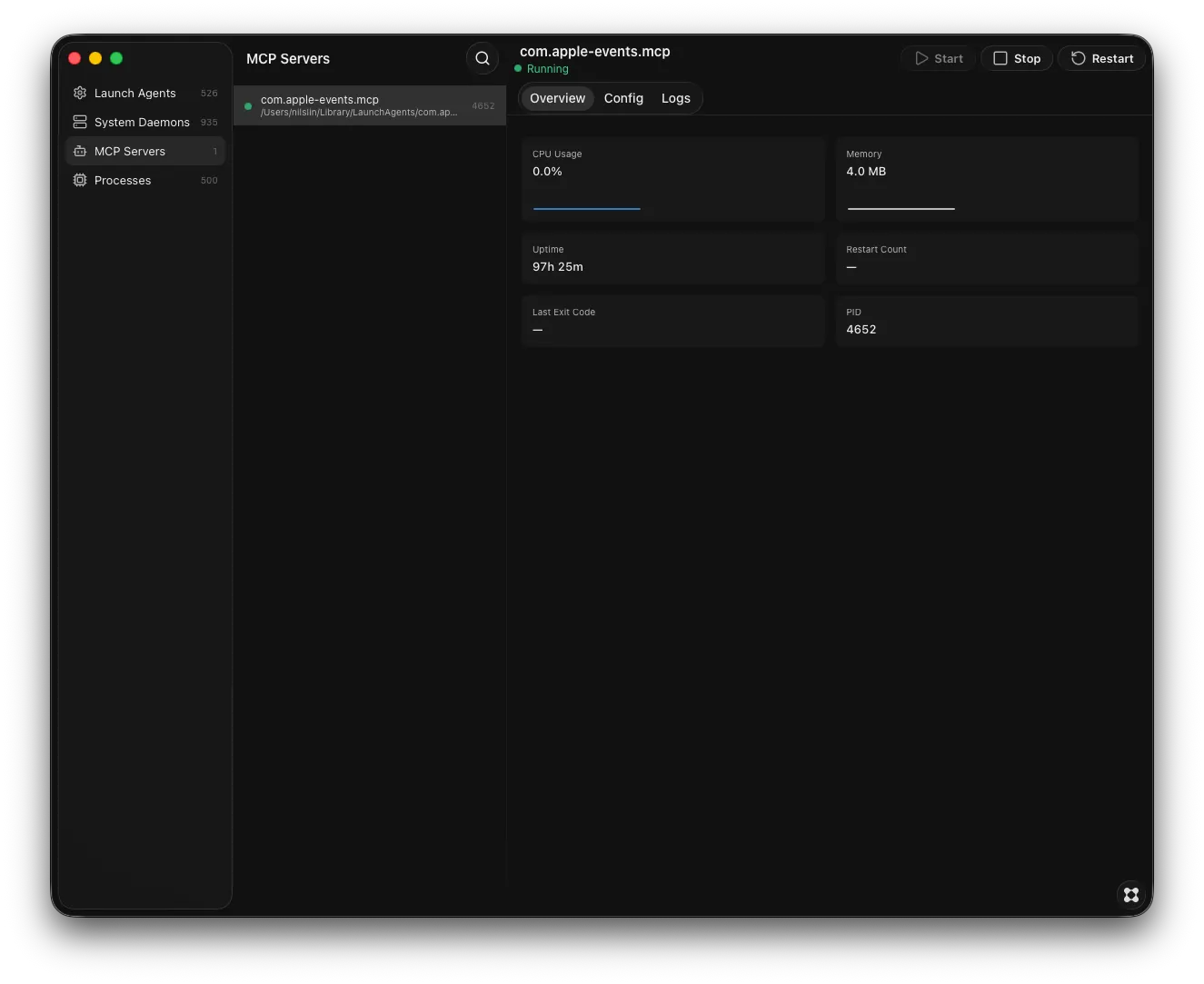1204x984 pixels.
Task: Click the Launch Agents gear icon
Action: (80, 93)
